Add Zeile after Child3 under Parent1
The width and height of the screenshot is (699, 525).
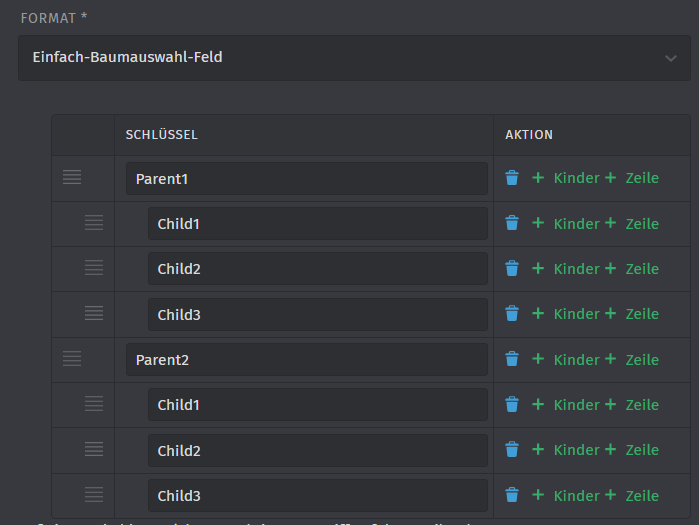pos(632,314)
